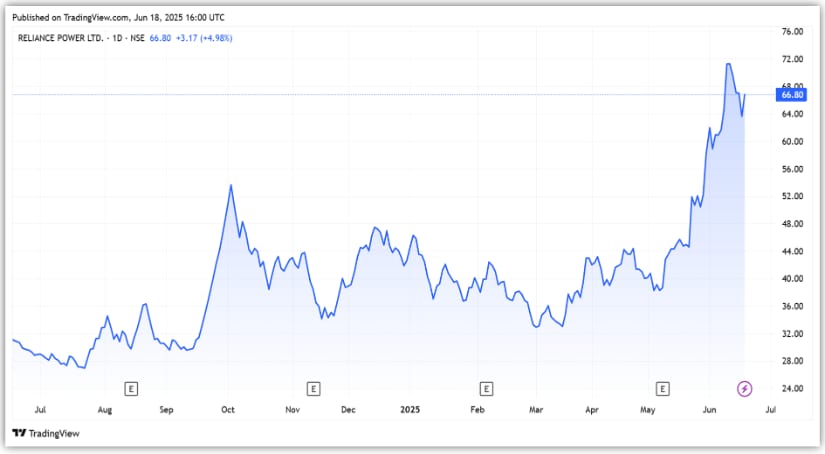
Task: Click the earnings marker near Nov
Action: coord(314,389)
